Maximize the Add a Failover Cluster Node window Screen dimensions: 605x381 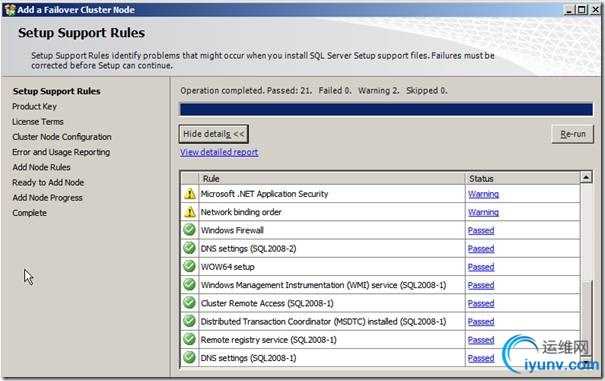tap(581, 10)
